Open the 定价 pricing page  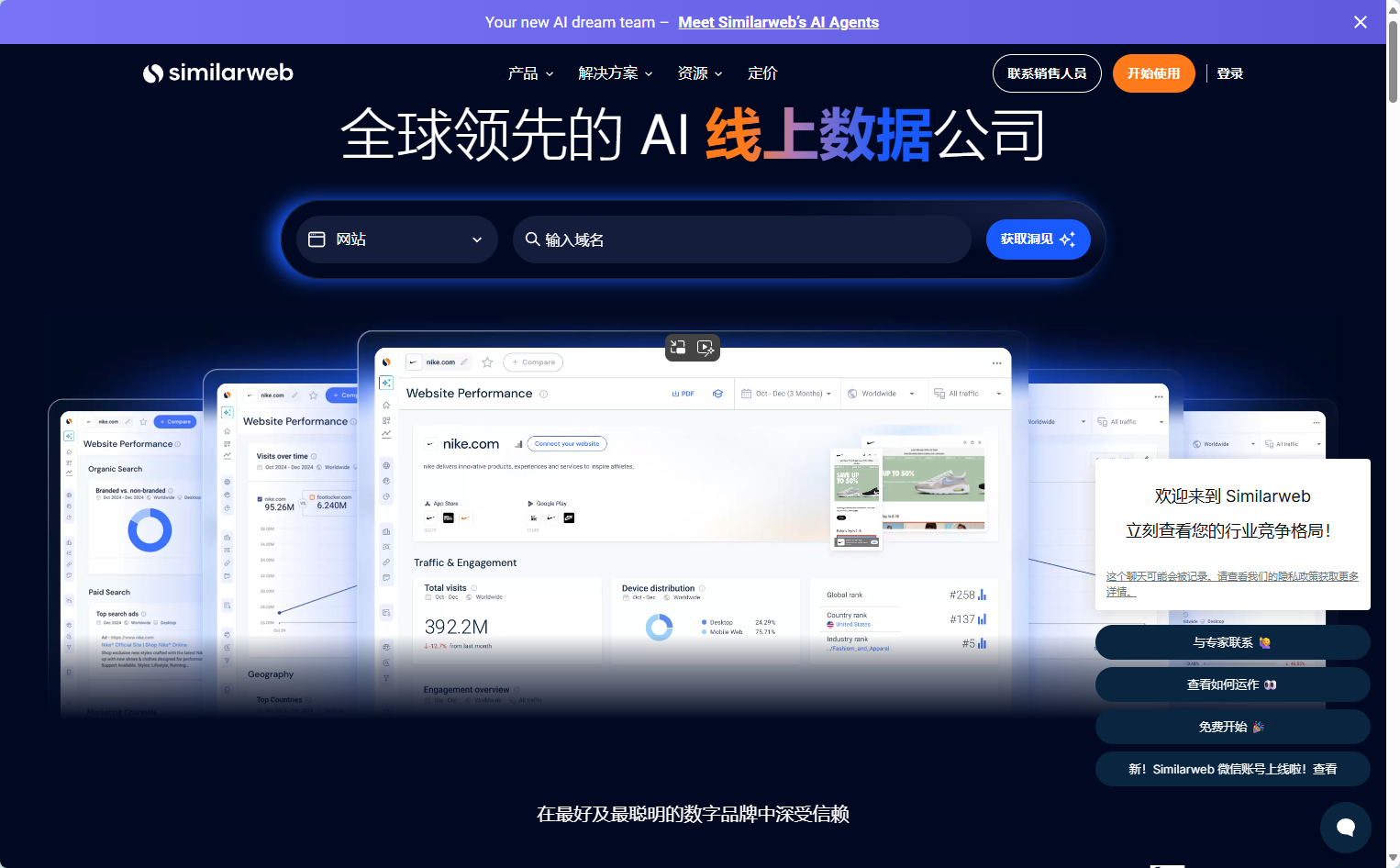tap(762, 73)
